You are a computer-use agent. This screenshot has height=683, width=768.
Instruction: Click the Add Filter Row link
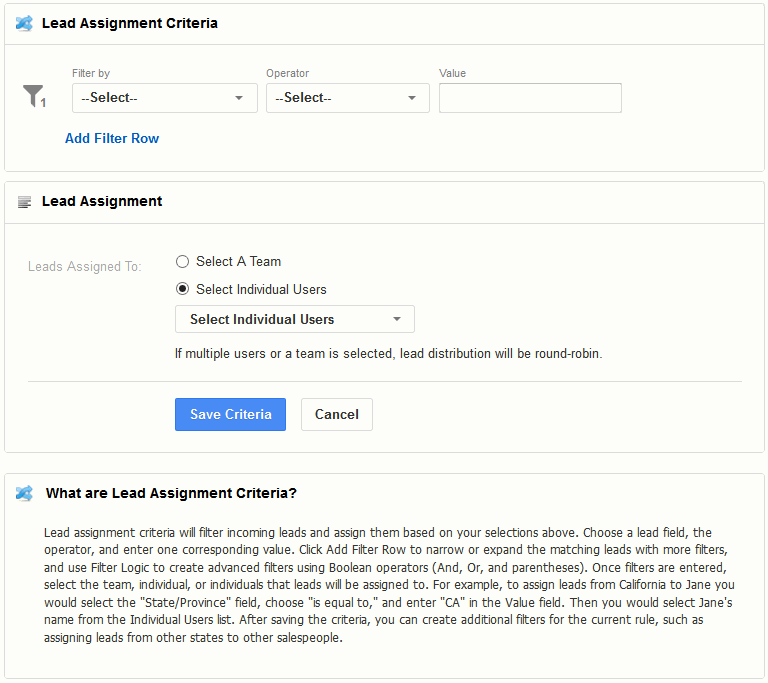pos(112,139)
